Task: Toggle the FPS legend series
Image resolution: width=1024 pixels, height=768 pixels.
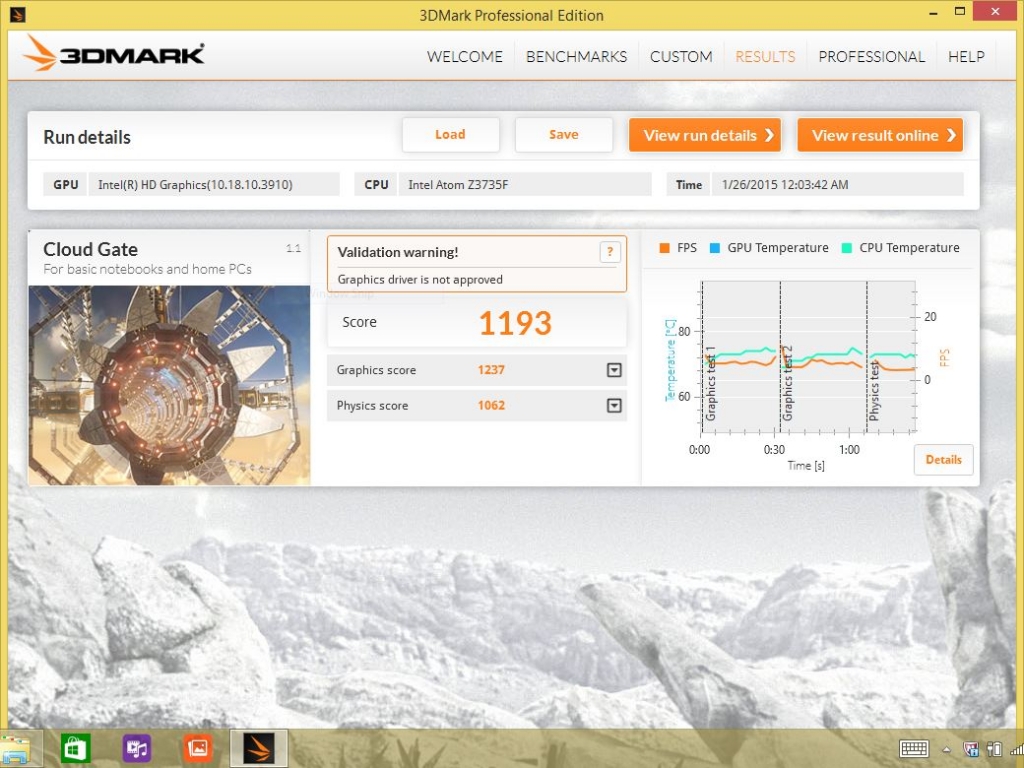Action: [x=677, y=248]
